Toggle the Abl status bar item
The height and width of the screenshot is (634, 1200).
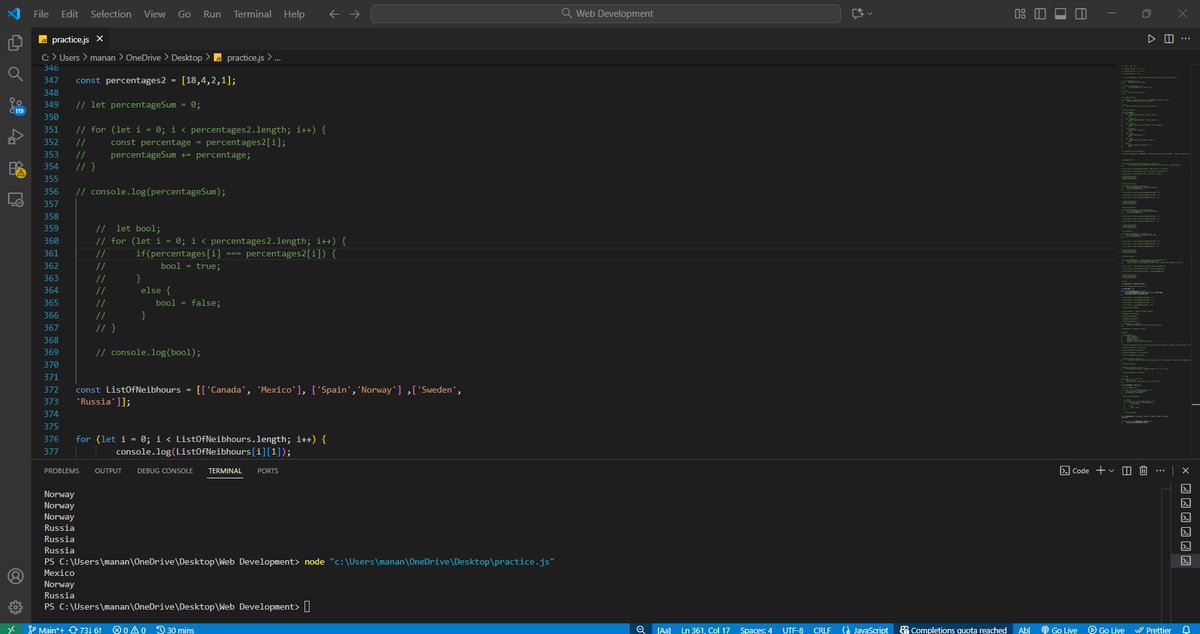tap(1024, 629)
